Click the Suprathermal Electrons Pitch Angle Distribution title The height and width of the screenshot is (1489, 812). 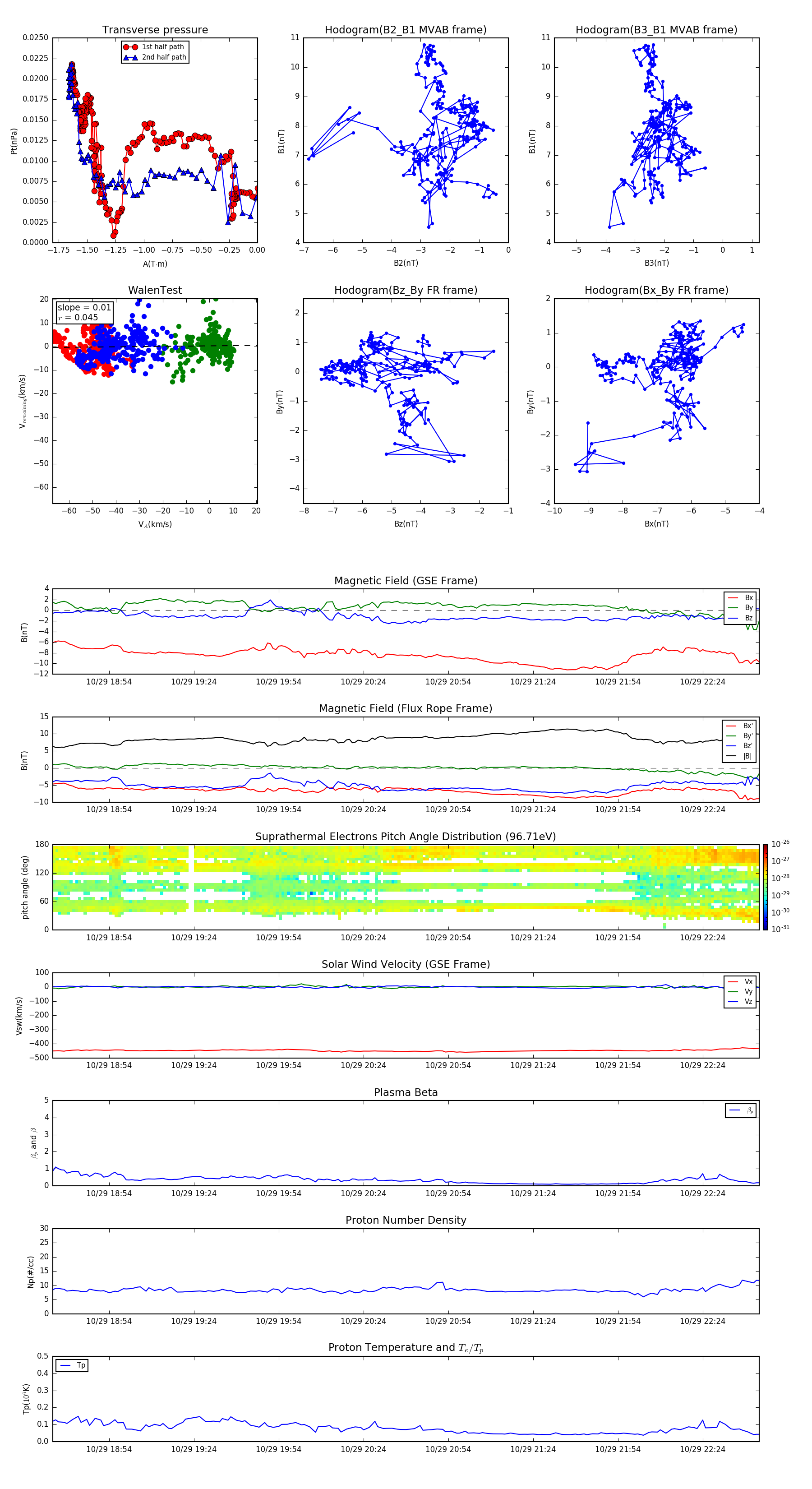406,837
